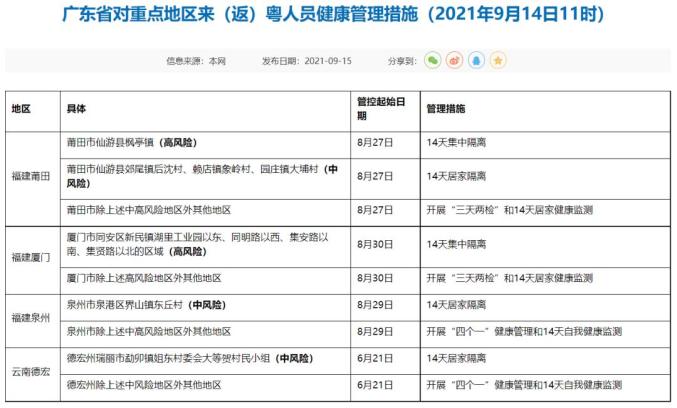Click 四个一 measure in 泉州市其他地区 row
677x408 pixels.
pos(524,332)
